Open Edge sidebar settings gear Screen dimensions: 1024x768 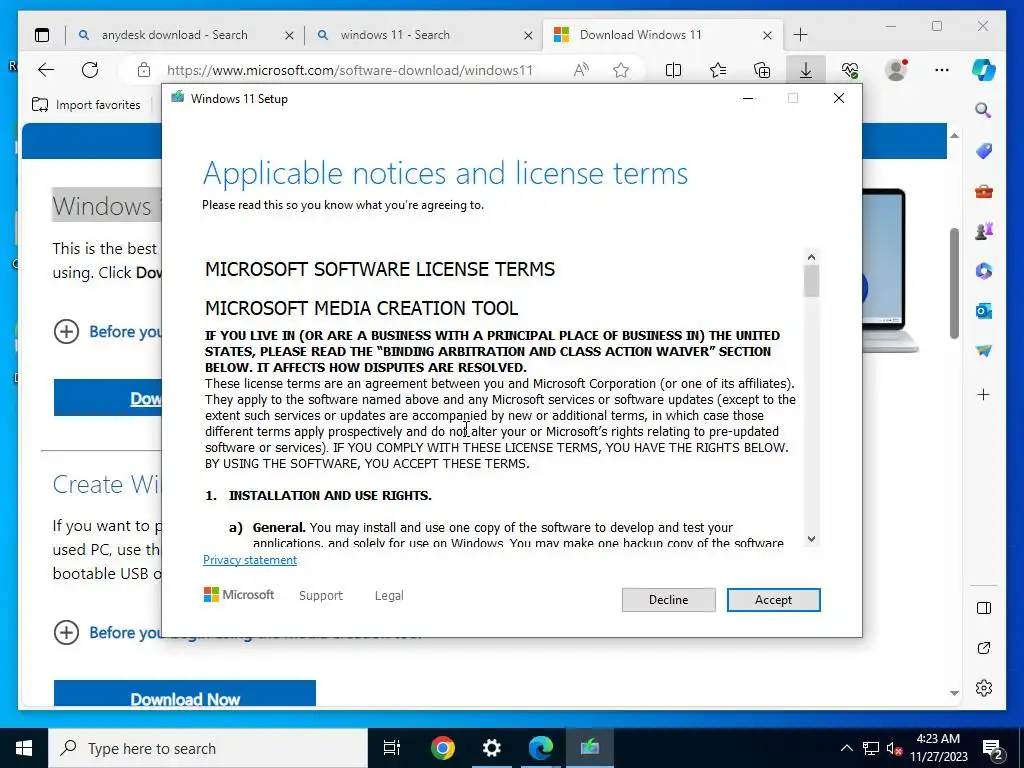click(984, 688)
